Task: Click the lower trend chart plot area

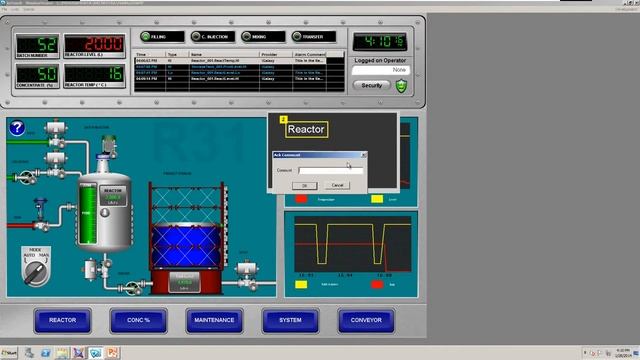Action: click(x=353, y=244)
